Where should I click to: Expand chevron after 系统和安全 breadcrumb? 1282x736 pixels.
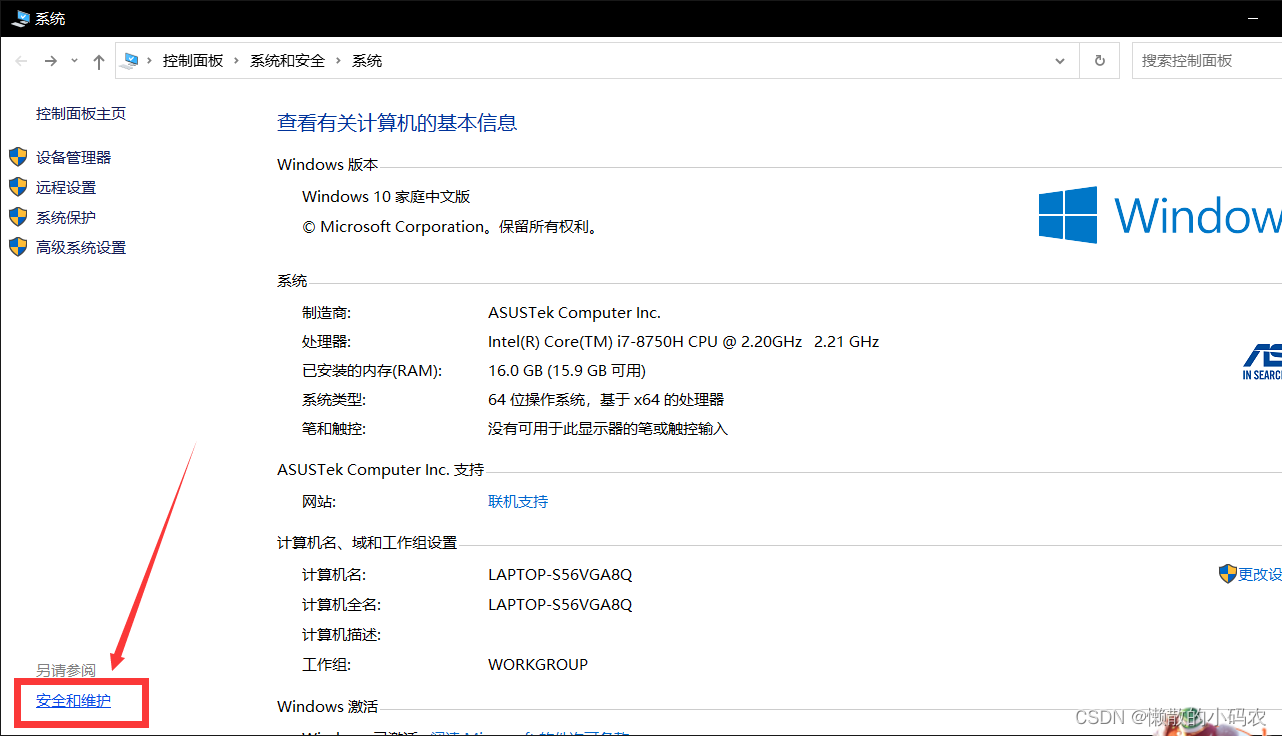338,61
